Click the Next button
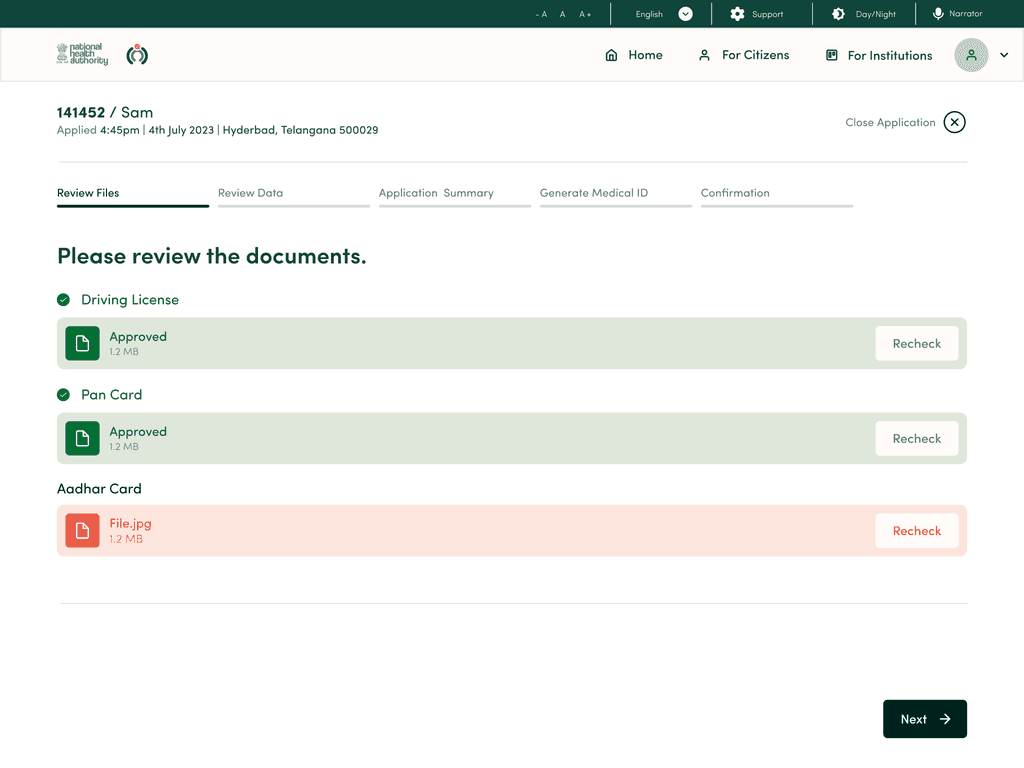 (x=925, y=719)
